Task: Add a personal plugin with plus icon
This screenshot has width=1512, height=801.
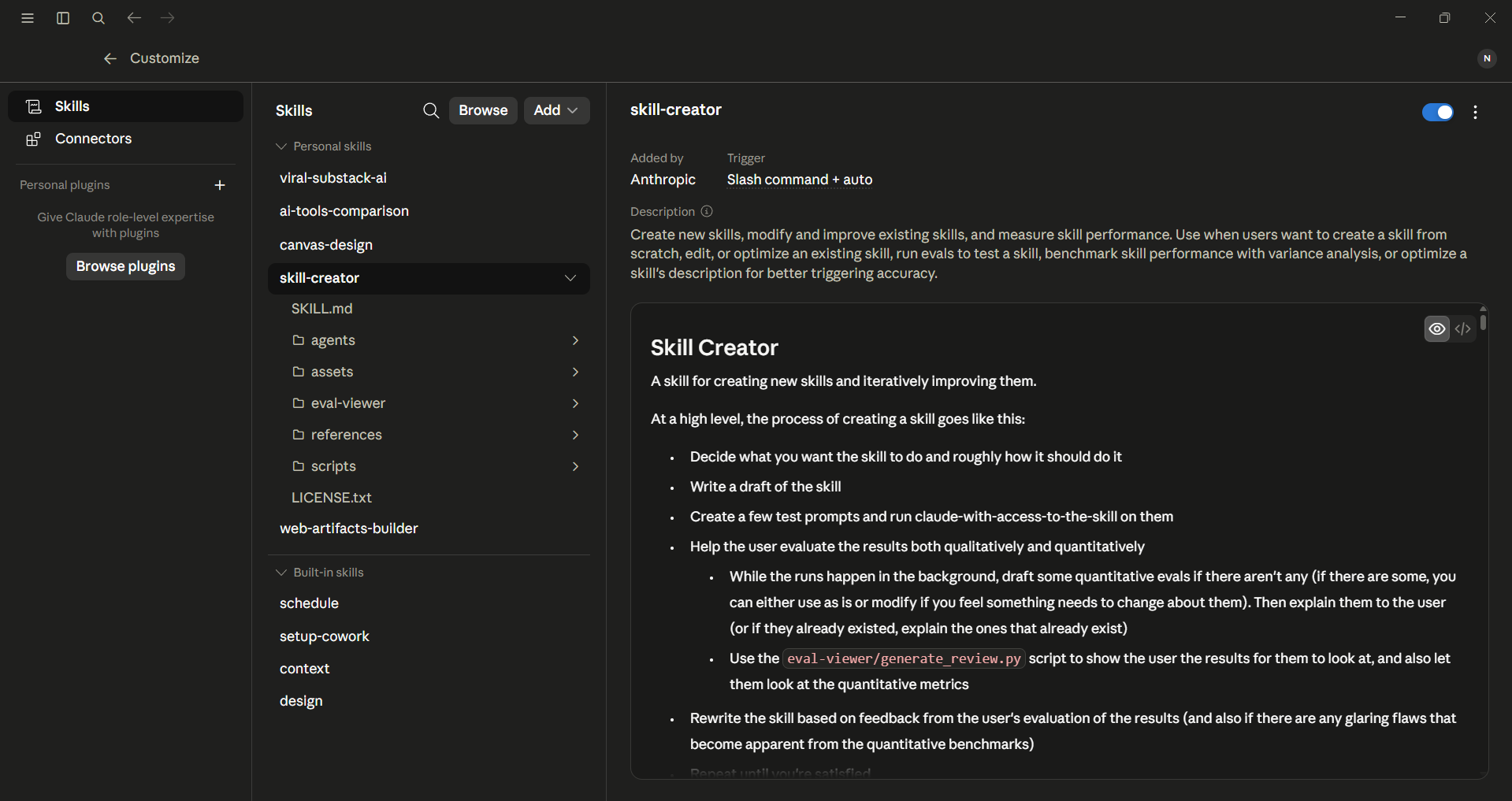Action: 220,185
